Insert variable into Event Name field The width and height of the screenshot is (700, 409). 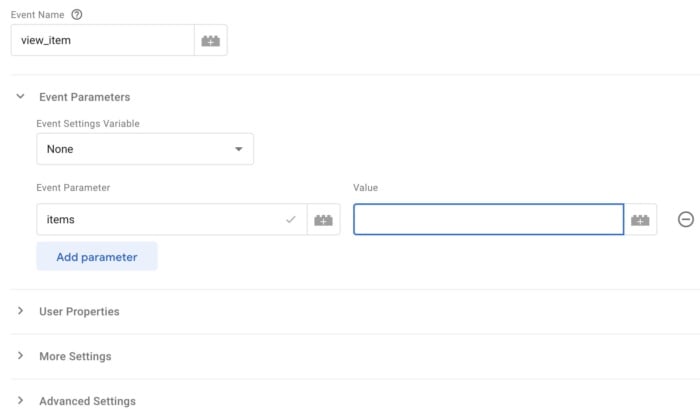pos(211,41)
